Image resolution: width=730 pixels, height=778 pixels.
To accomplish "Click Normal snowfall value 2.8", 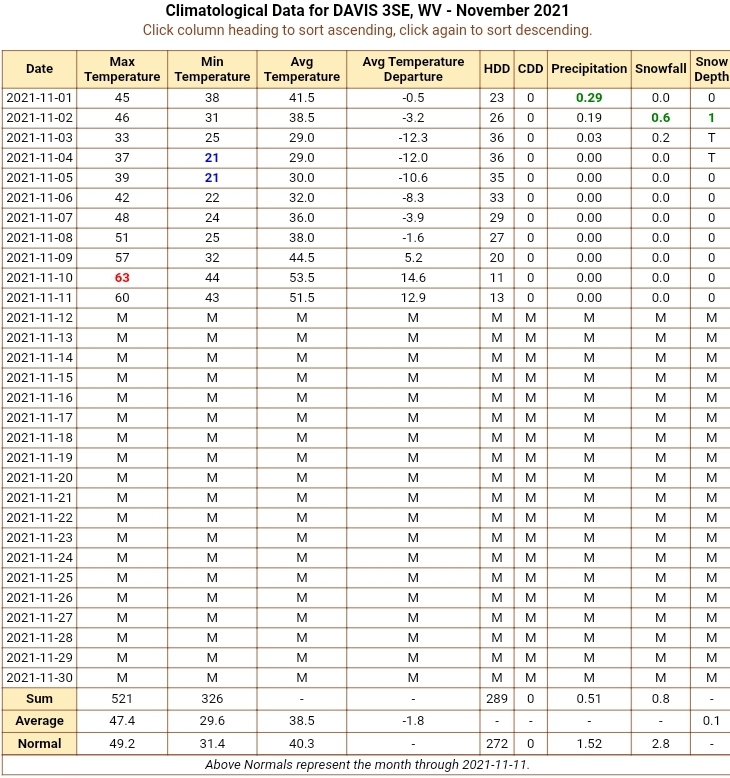I will click(661, 744).
